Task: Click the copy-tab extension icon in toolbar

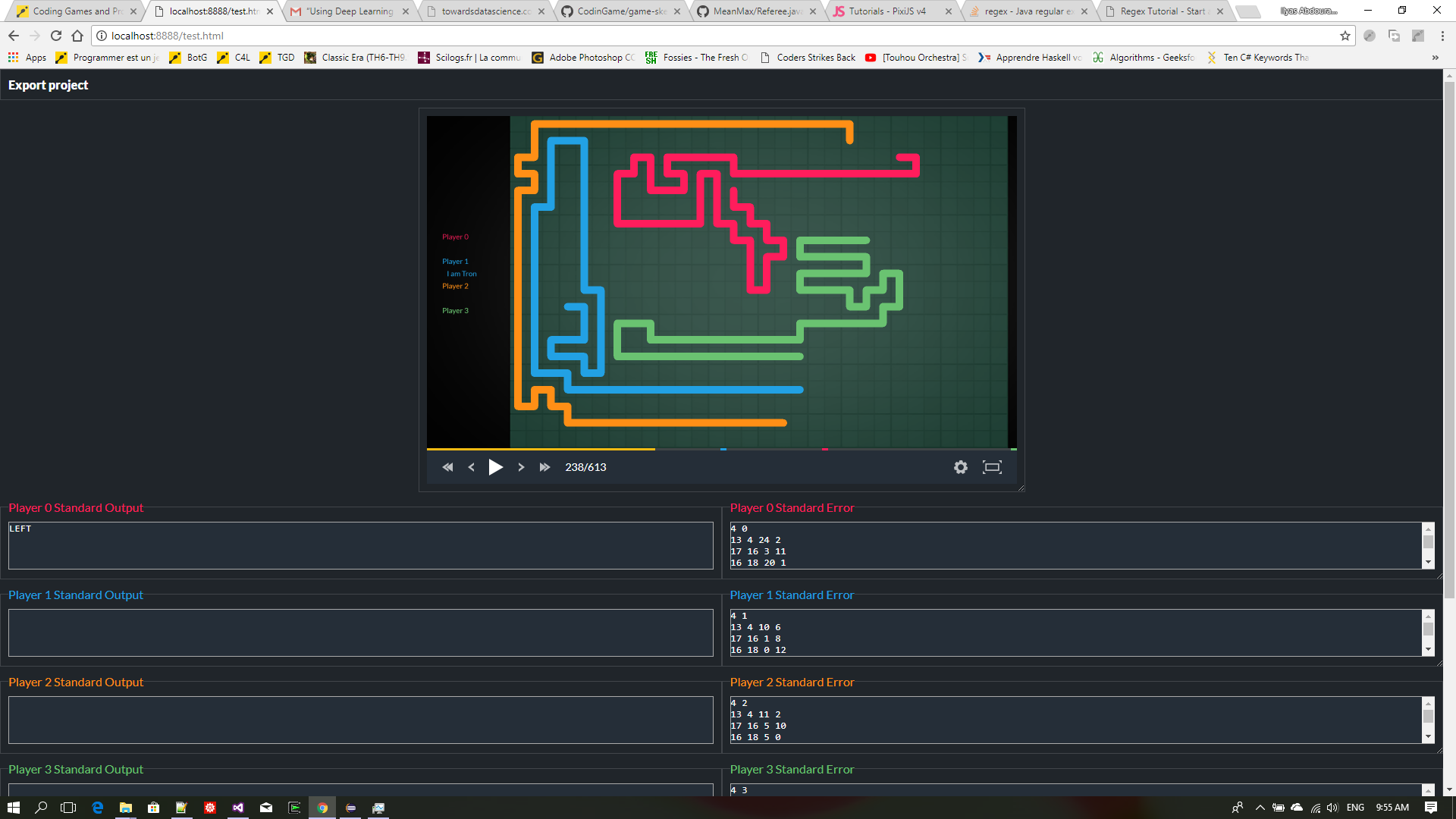Action: pos(1394,36)
